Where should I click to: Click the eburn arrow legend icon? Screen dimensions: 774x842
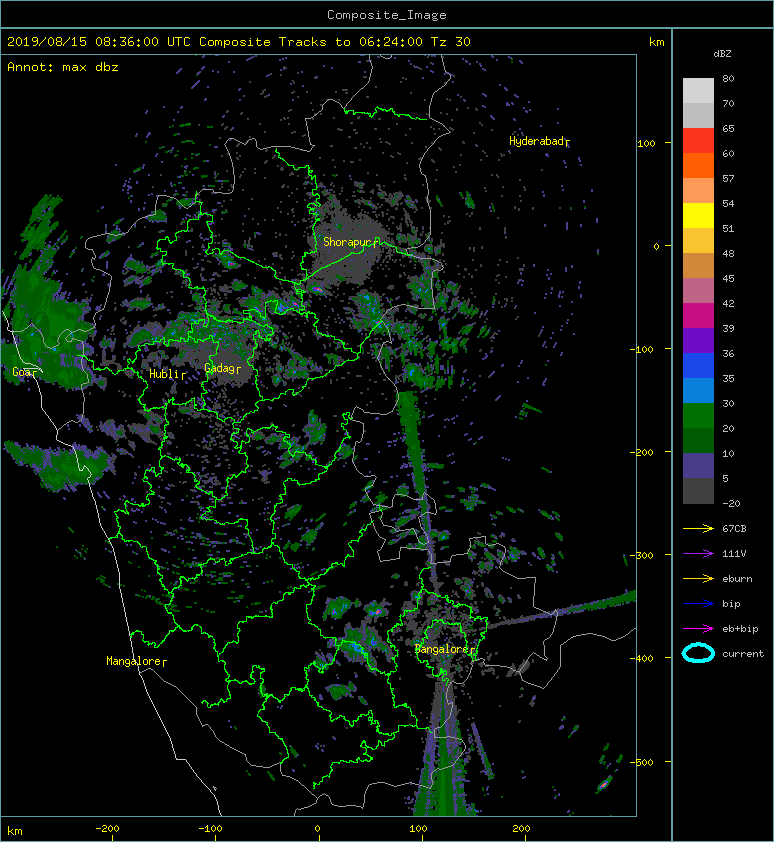pyautogui.click(x=698, y=579)
